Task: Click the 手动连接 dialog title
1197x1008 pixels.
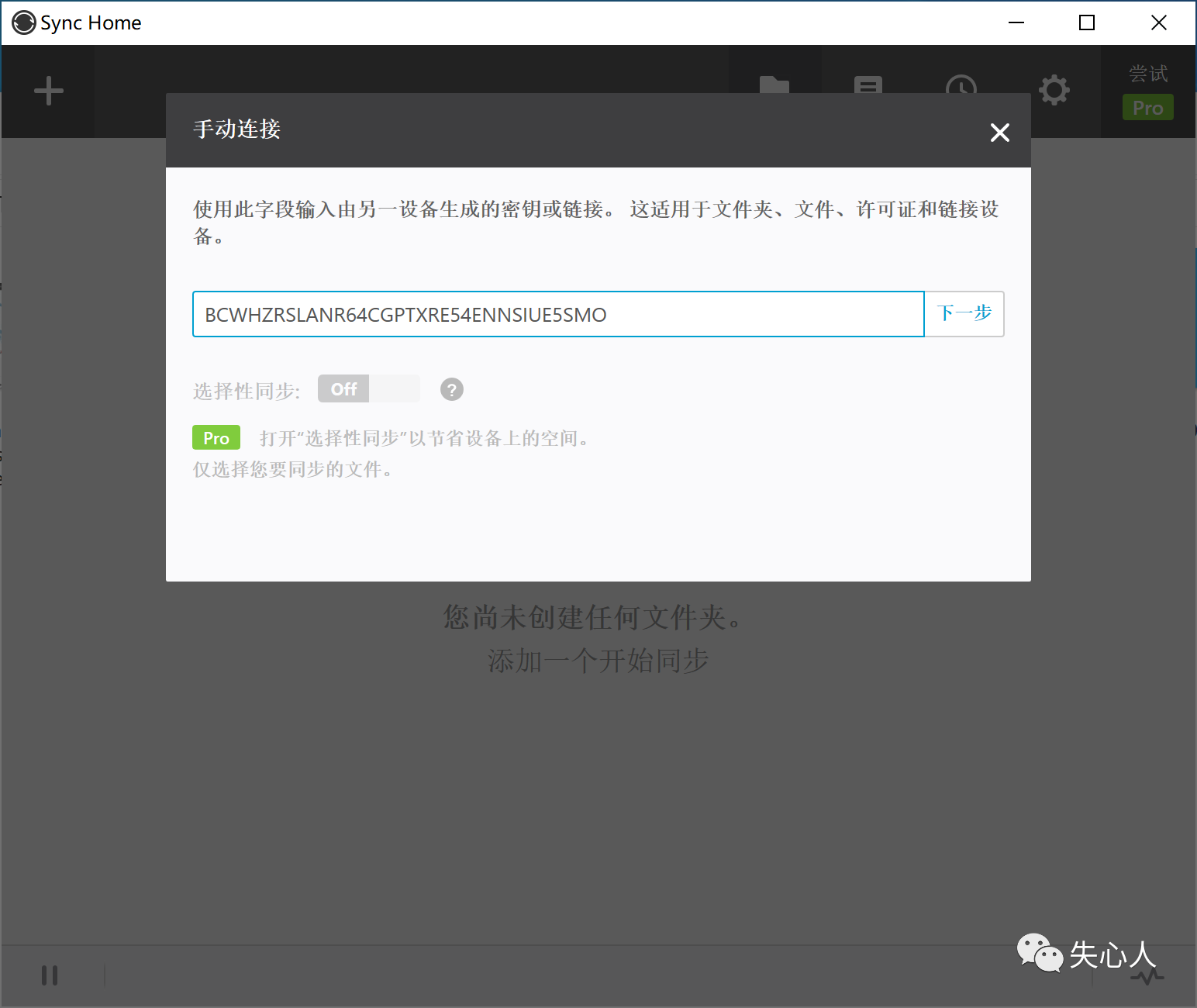Action: coord(237,129)
